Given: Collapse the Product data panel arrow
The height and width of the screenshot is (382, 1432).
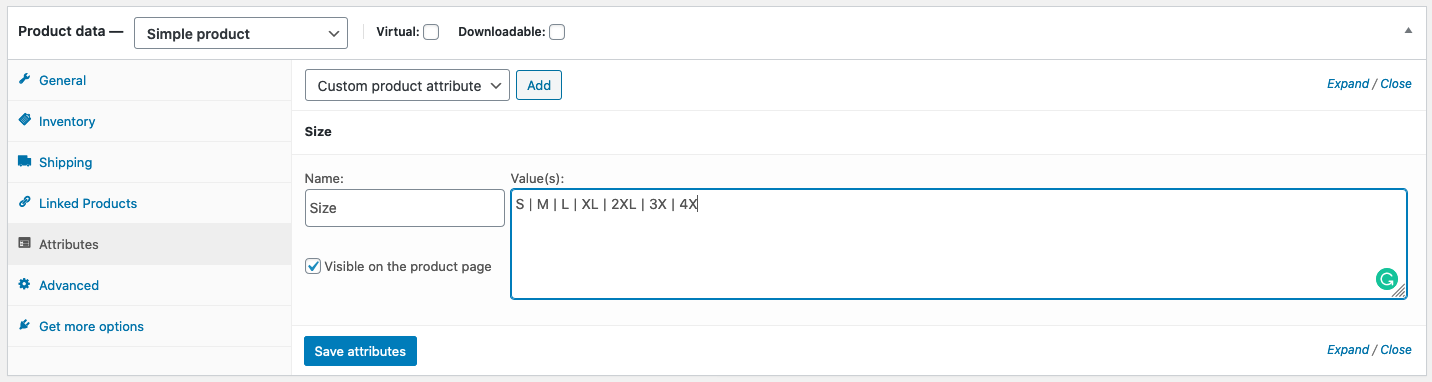Looking at the screenshot, I should pos(1408,31).
